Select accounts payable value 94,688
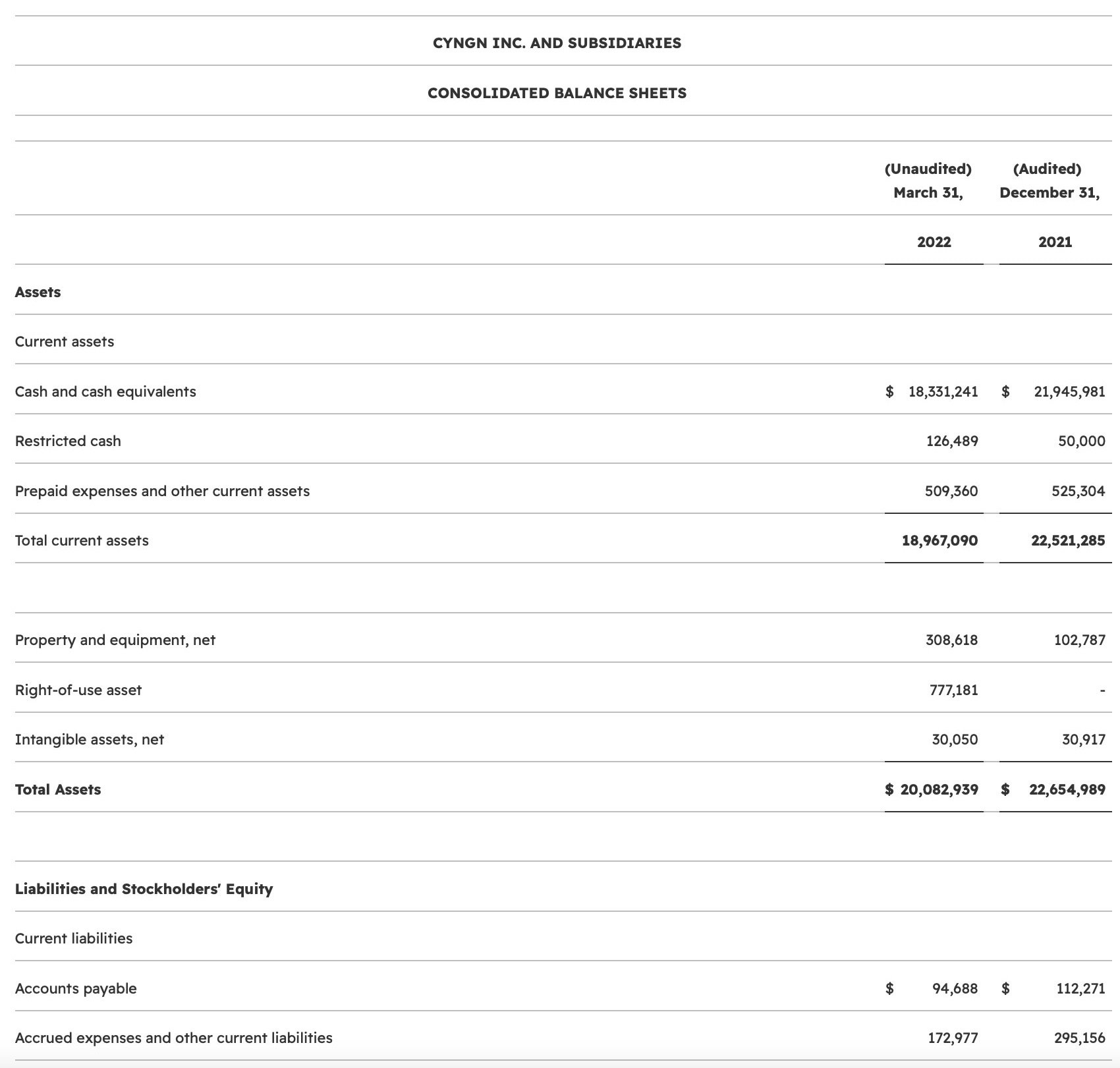The height and width of the screenshot is (1068, 1120). point(955,988)
